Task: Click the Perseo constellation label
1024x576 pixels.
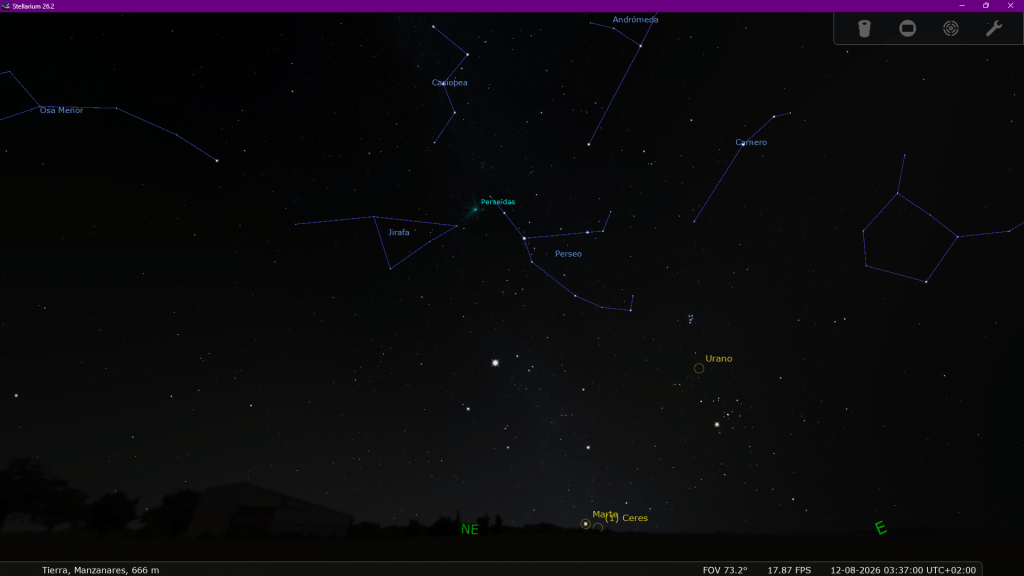Action: click(x=568, y=254)
